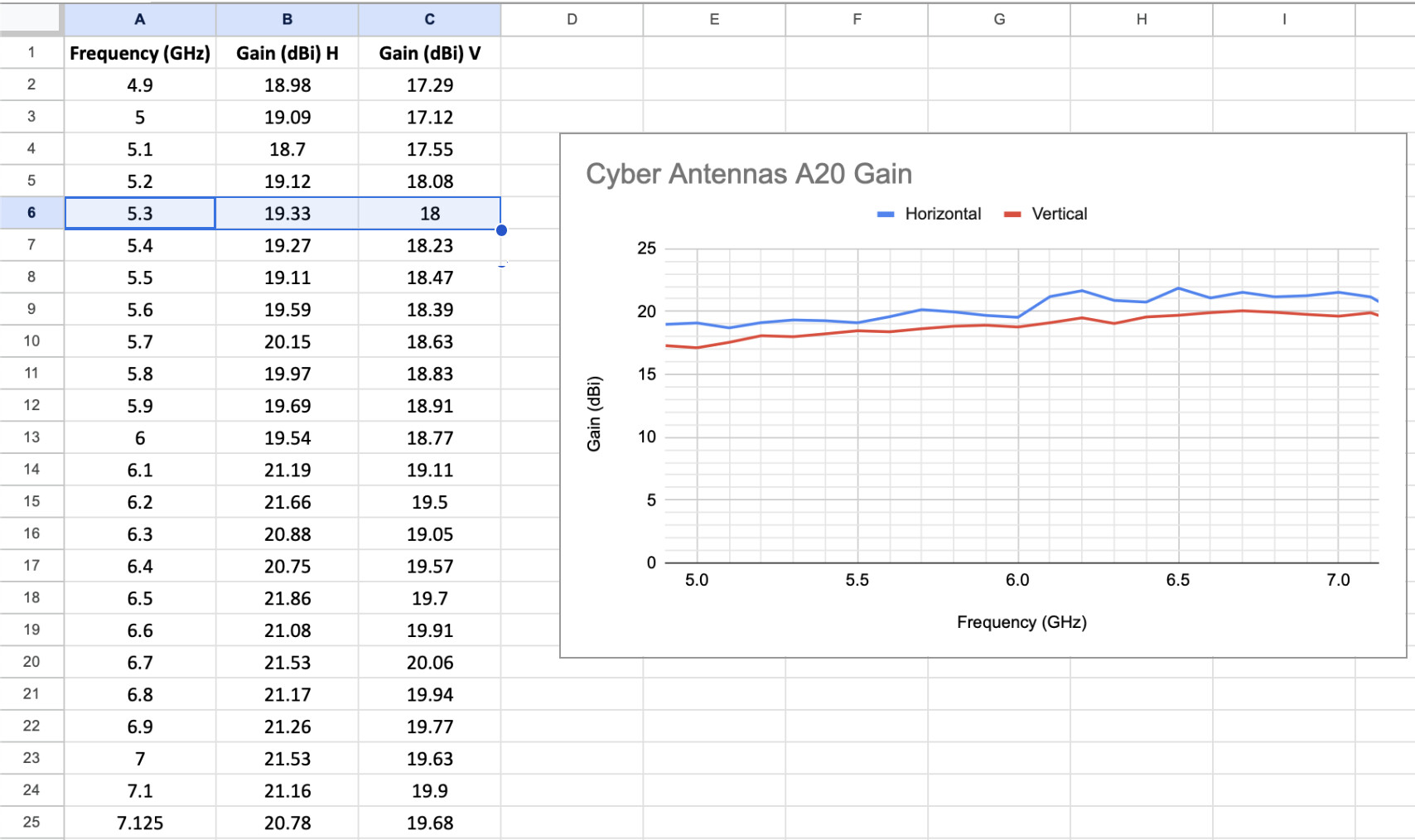Screen dimensions: 1415x840
Task: Click the 7.0 label on chart x-axis
Action: [1337, 580]
